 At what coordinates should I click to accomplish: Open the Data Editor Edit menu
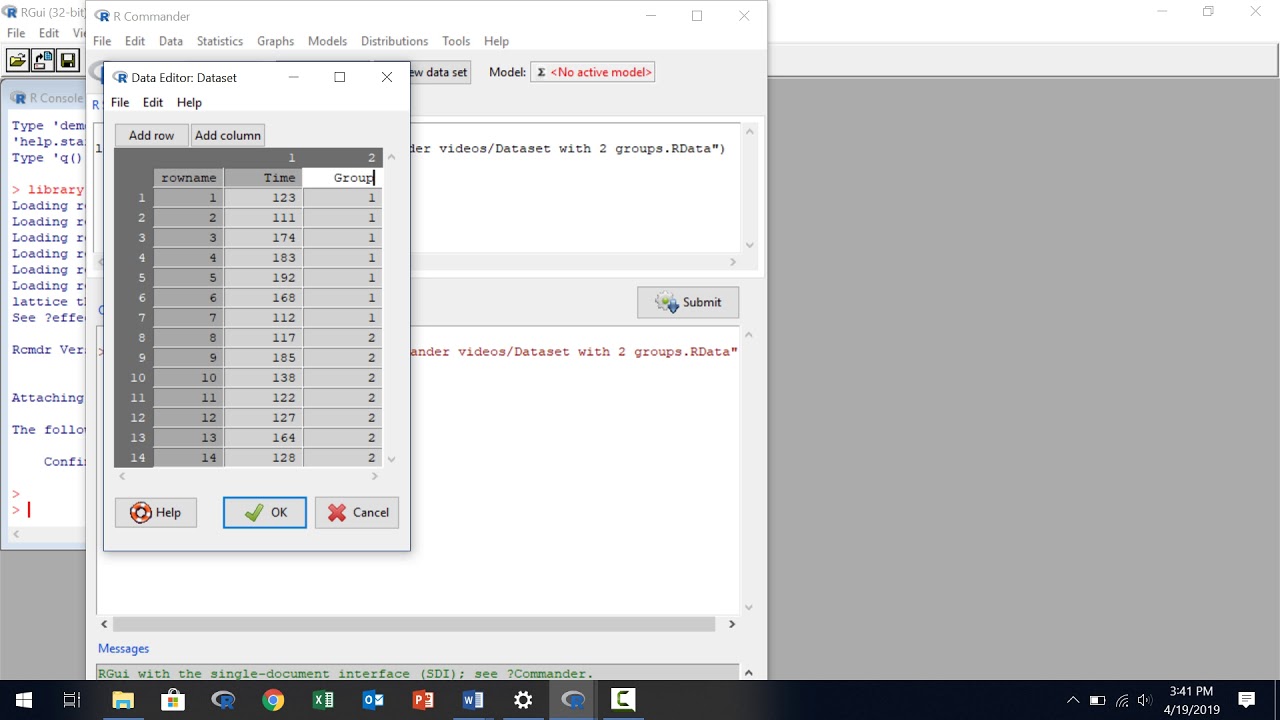[153, 102]
